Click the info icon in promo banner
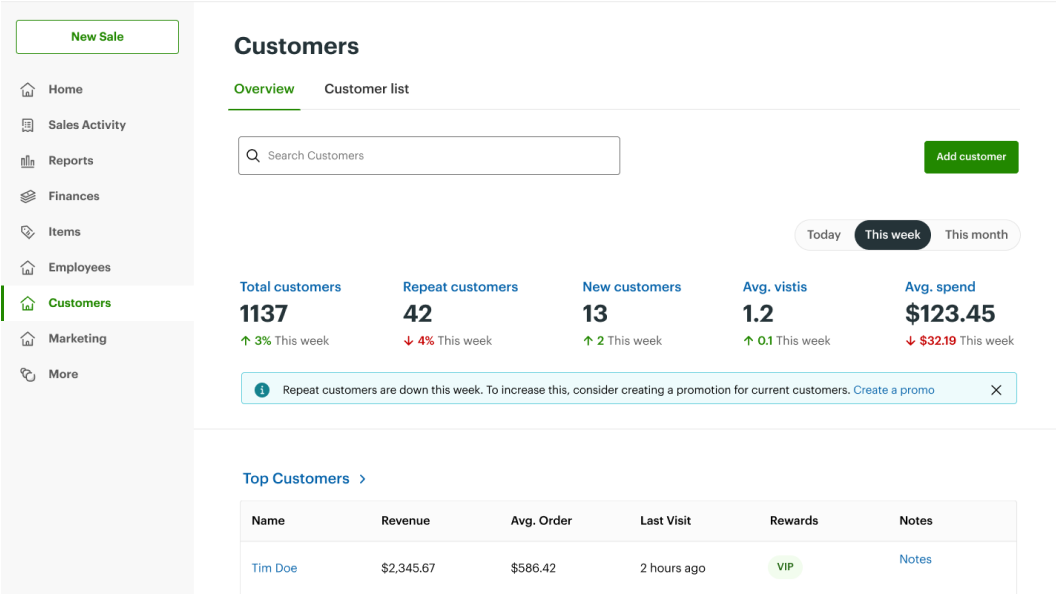Viewport: 1056px width, 594px height. (262, 390)
